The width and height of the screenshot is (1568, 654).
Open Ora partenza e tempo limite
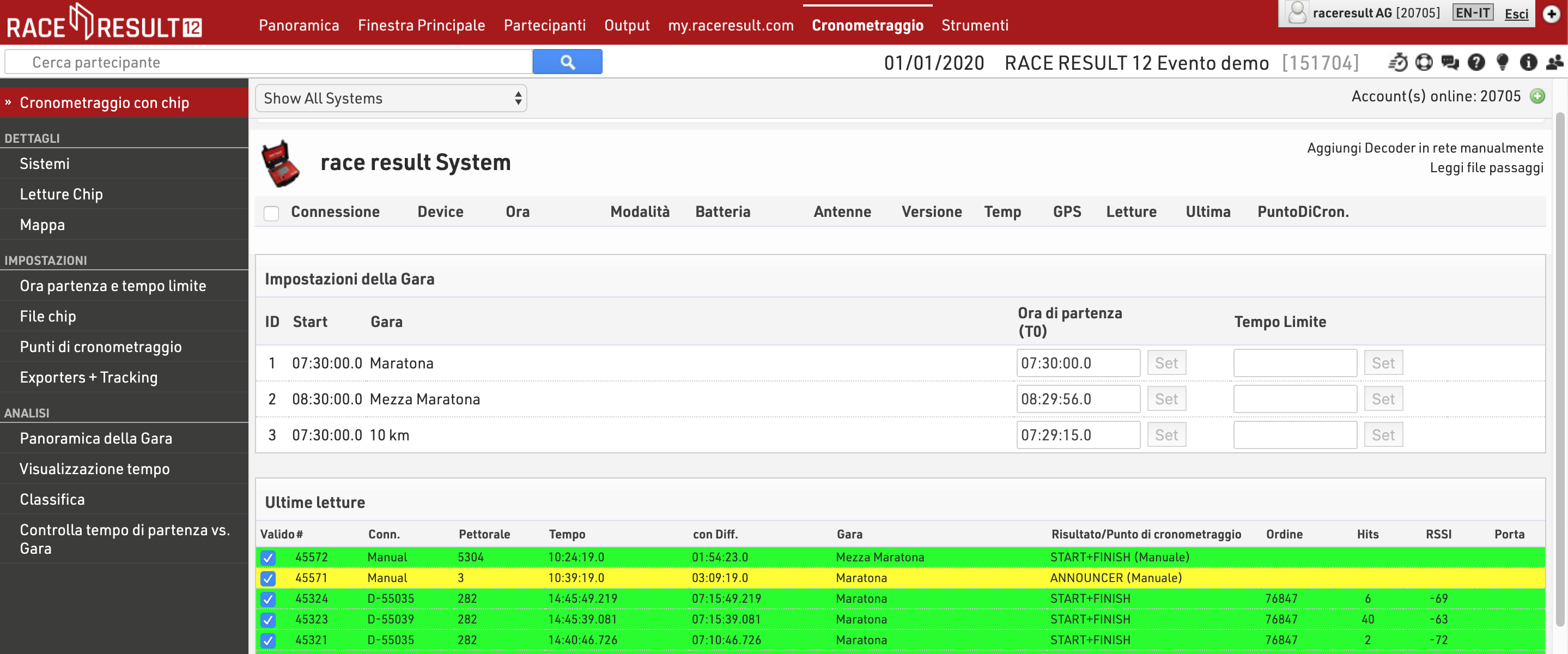point(124,286)
